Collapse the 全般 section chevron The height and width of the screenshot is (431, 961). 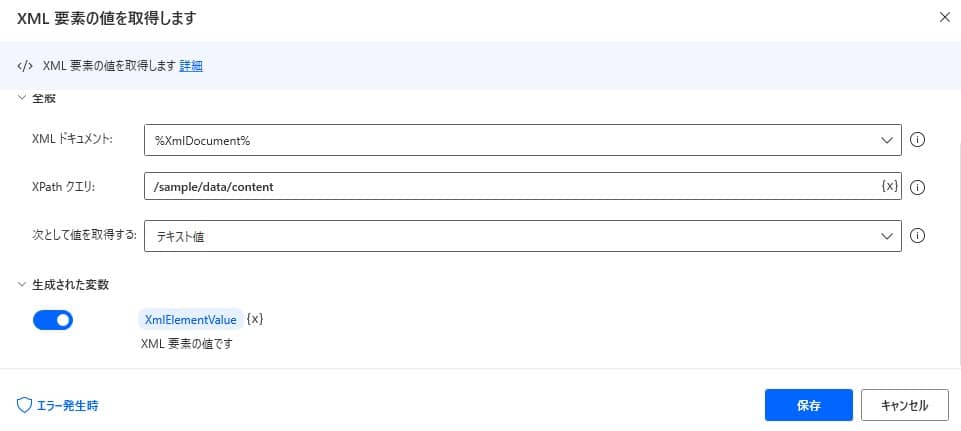[23, 99]
